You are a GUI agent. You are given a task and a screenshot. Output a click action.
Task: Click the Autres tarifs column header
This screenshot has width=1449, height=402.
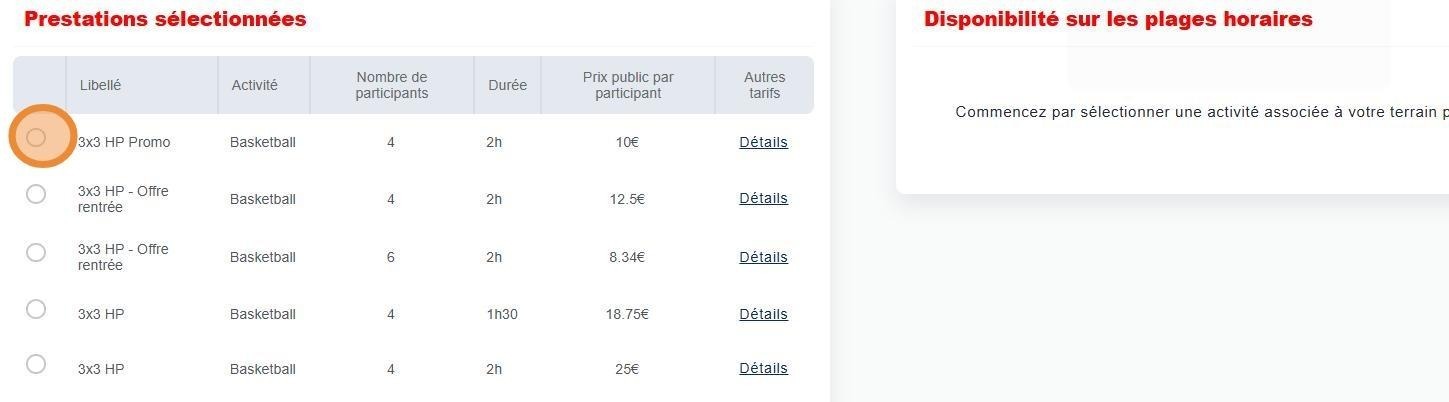pos(764,85)
